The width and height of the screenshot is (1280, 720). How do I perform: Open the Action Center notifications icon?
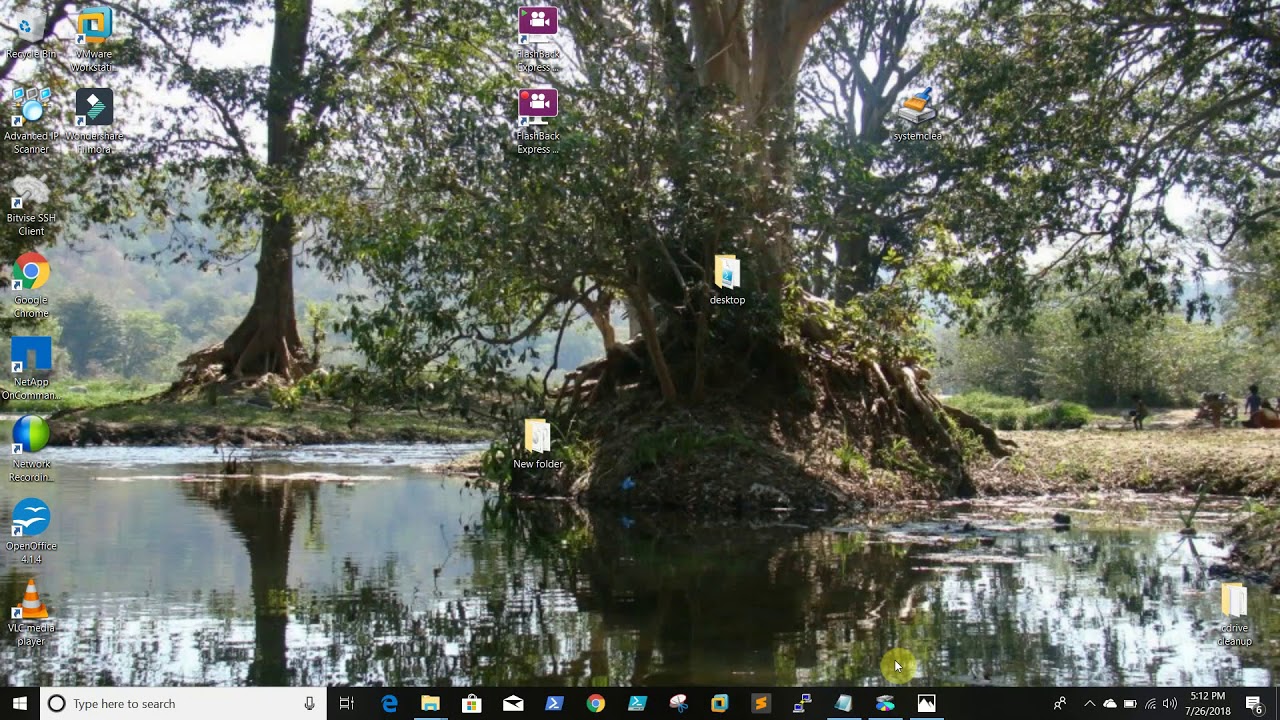click(x=1254, y=704)
